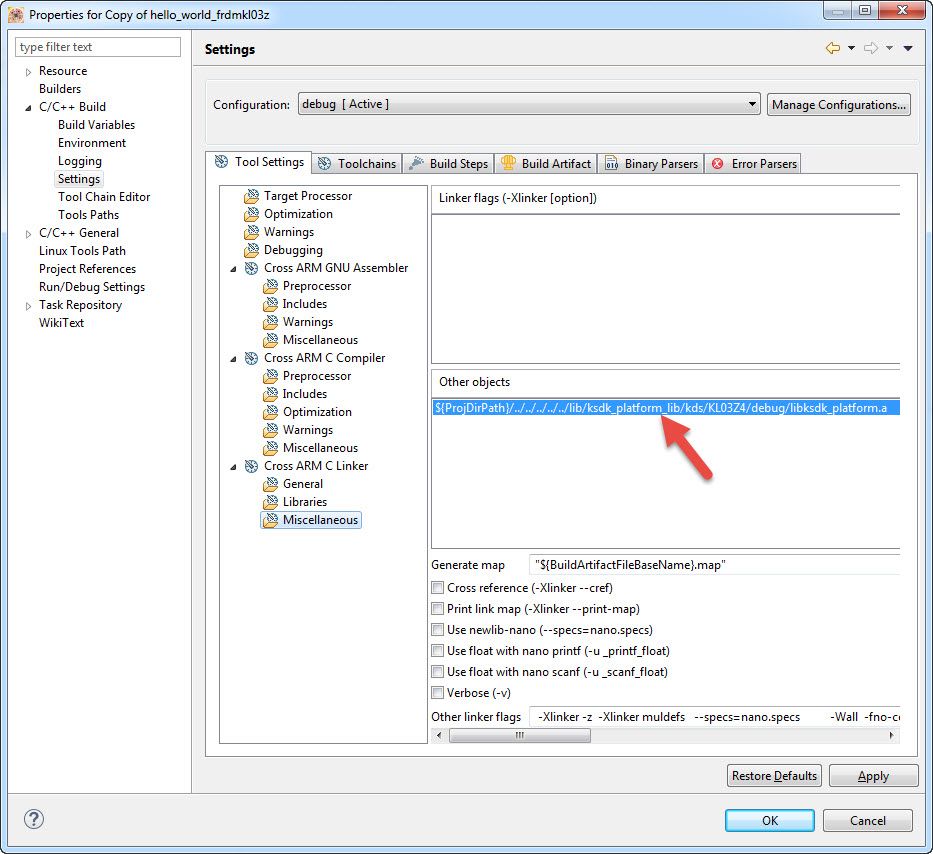Switch to the Toolchains tab
This screenshot has width=933, height=854.
coord(357,164)
